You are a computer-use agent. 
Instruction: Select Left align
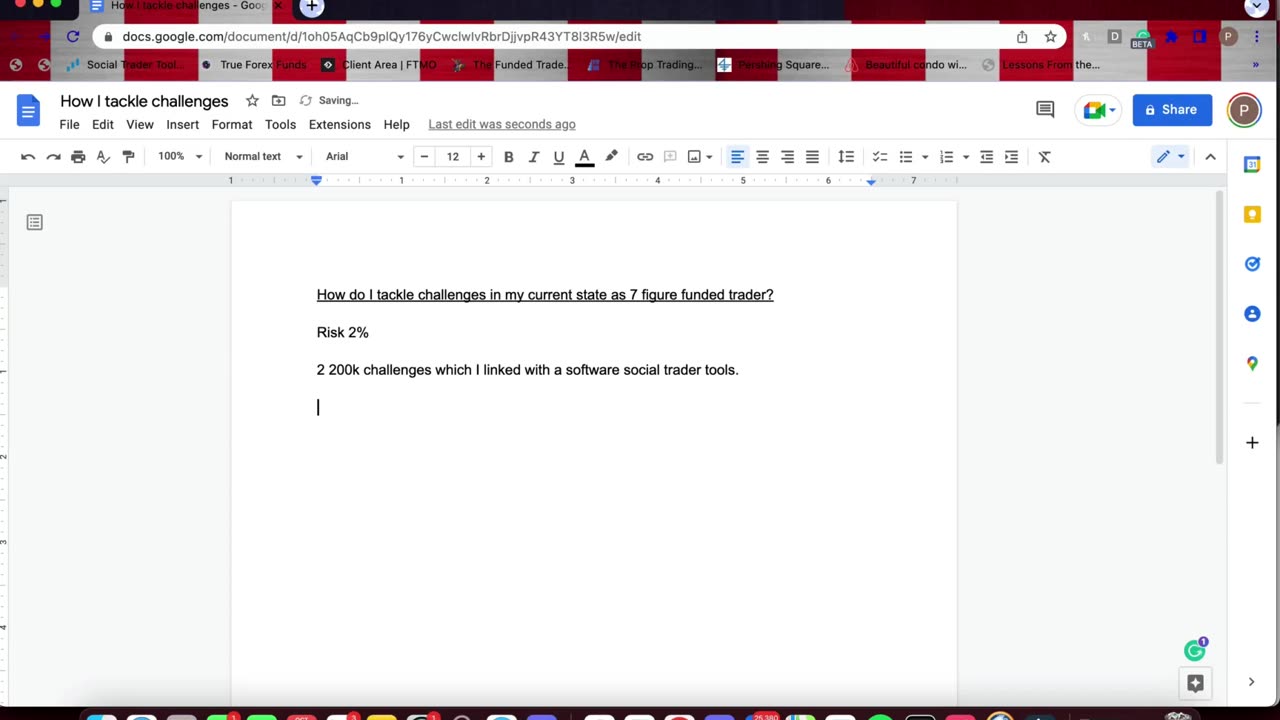tap(737, 157)
